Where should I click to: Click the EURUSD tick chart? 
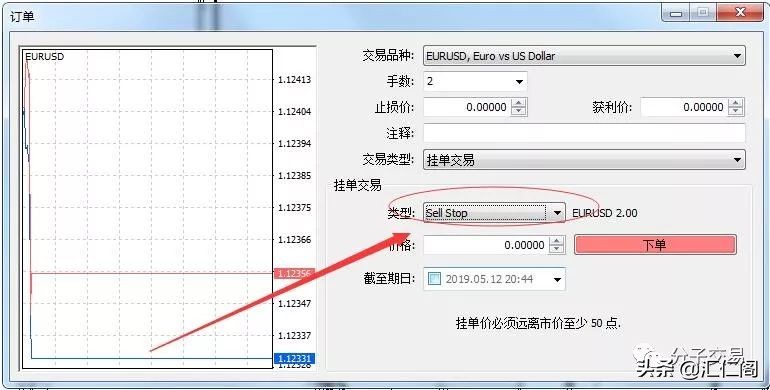147,209
